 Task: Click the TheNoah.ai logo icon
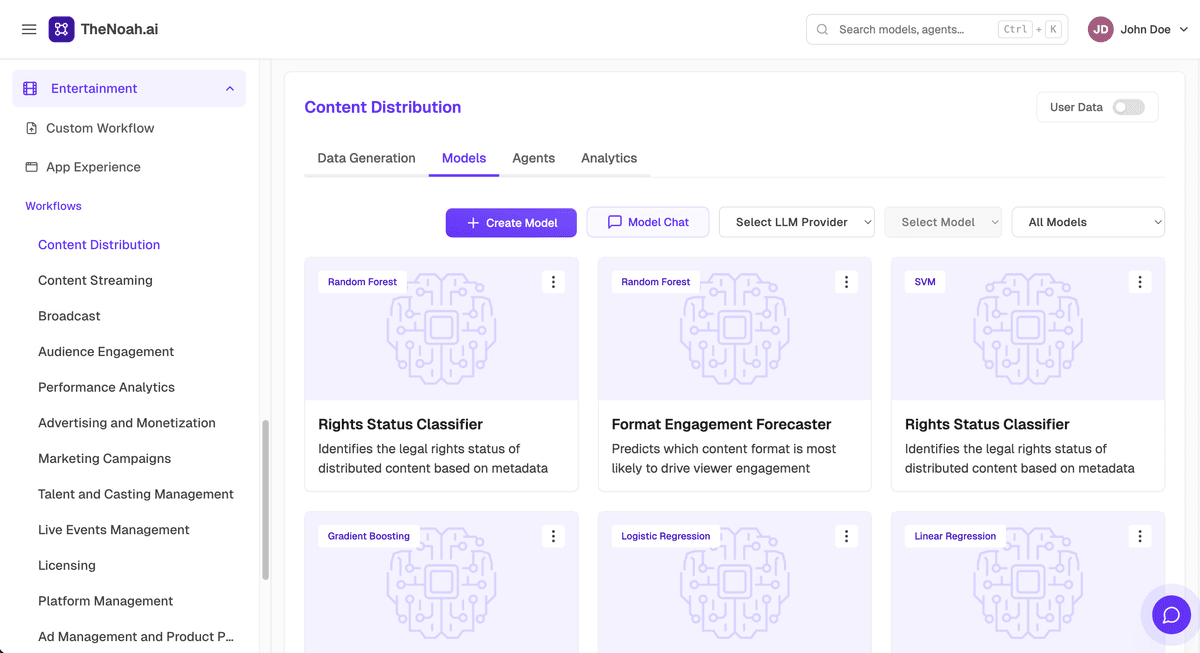(61, 29)
